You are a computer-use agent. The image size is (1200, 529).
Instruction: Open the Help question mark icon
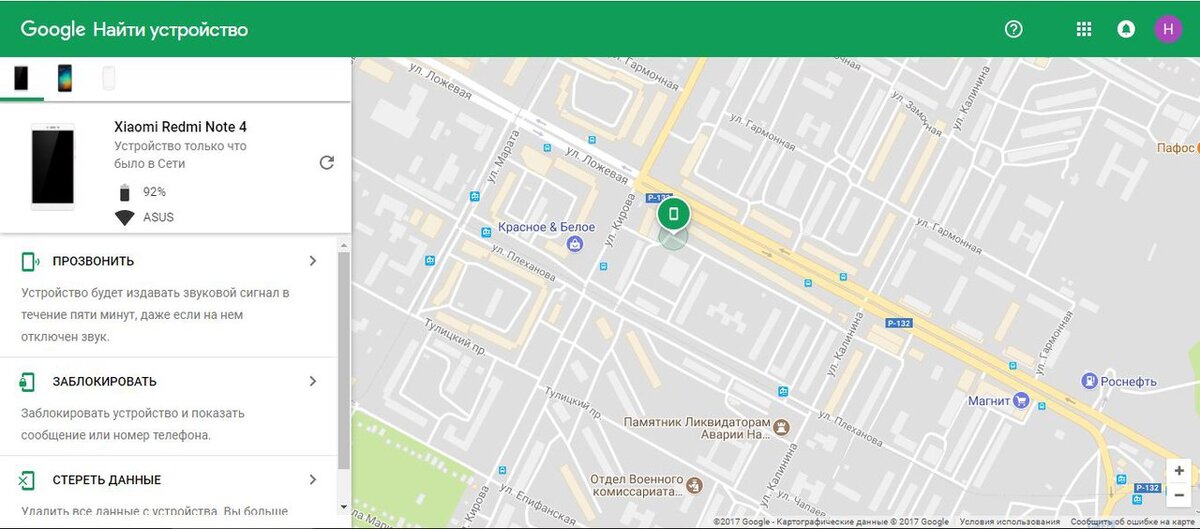(x=1013, y=29)
